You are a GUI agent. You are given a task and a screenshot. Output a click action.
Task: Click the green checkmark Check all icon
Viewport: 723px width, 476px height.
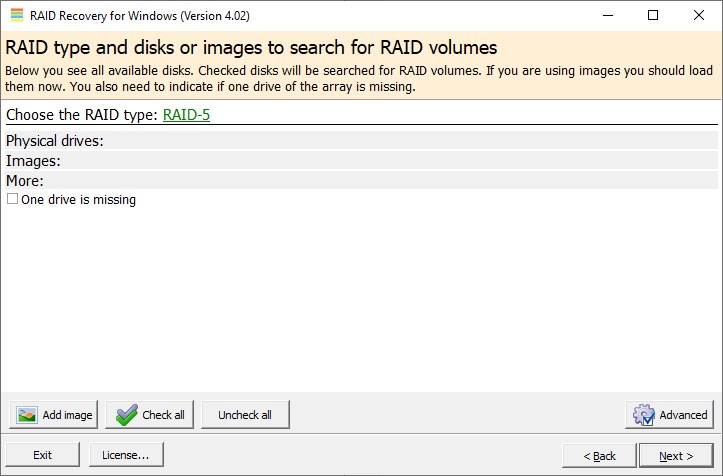pyautogui.click(x=126, y=415)
